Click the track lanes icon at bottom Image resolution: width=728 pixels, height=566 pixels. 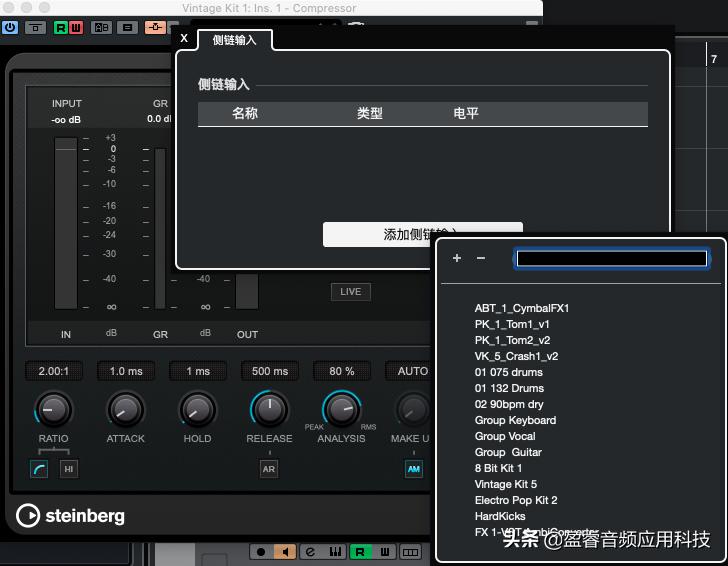[x=410, y=552]
